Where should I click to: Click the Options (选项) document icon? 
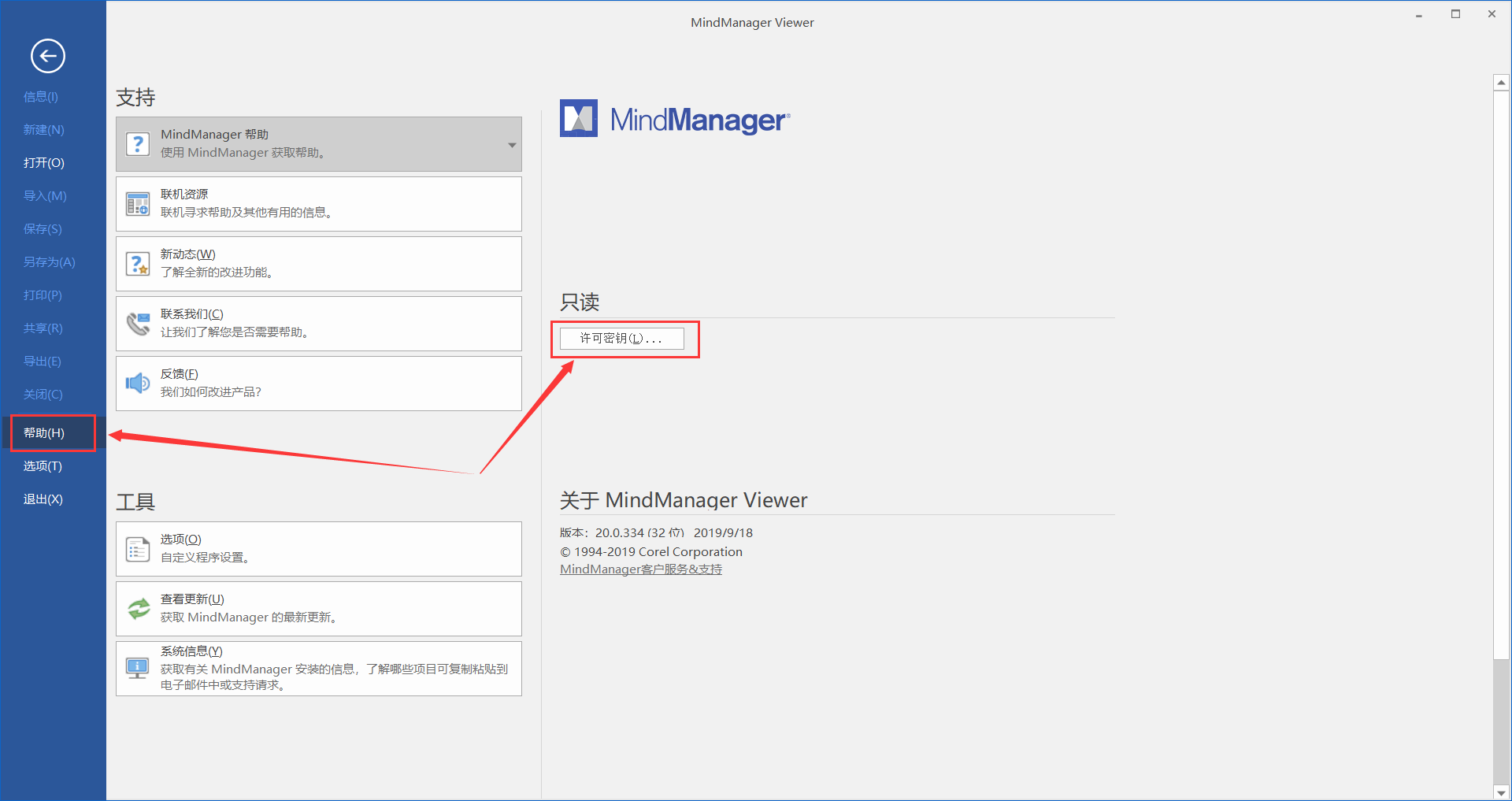point(138,549)
